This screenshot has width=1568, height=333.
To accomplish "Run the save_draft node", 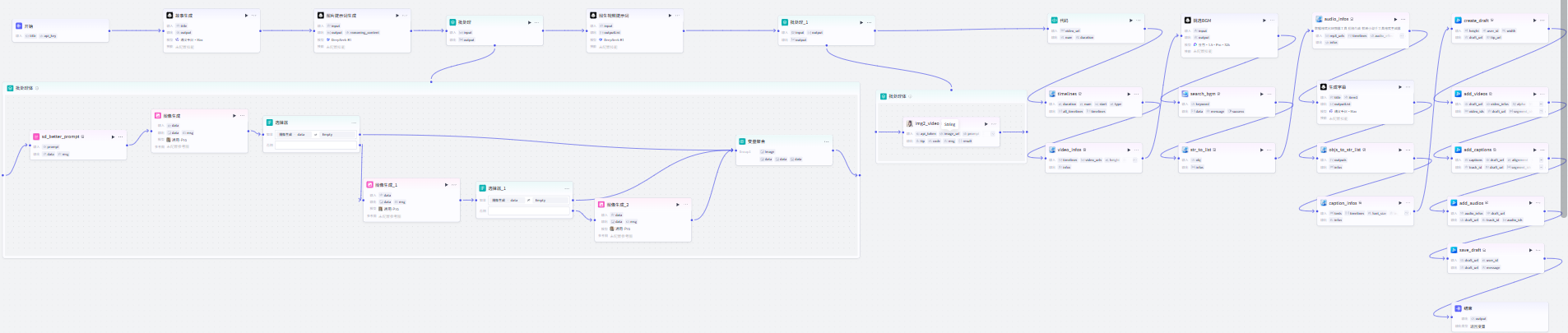I will pyautogui.click(x=1531, y=250).
